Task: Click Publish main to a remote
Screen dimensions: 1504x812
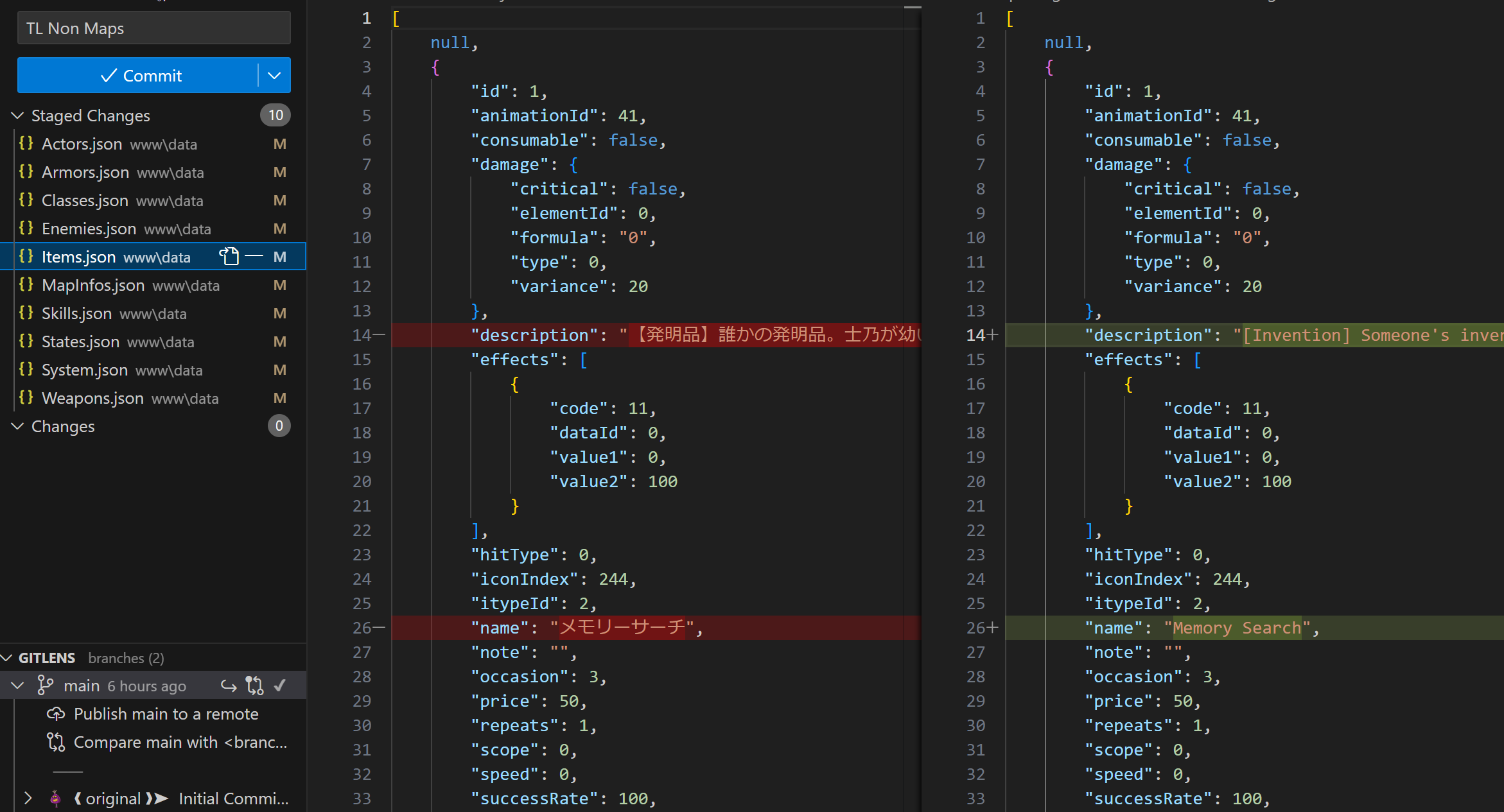Action: pos(166,714)
